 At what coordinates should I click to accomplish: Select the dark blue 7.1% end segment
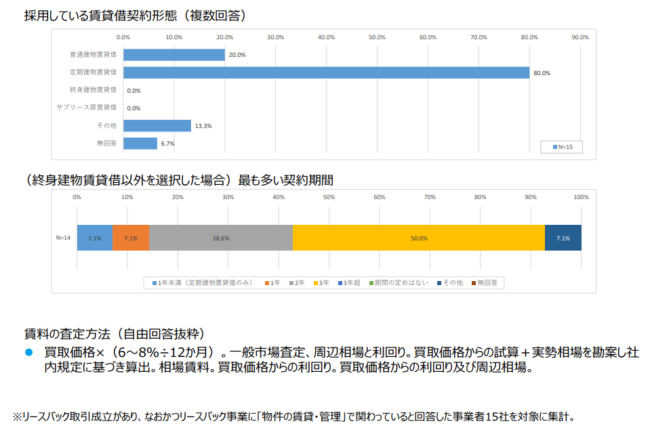563,238
